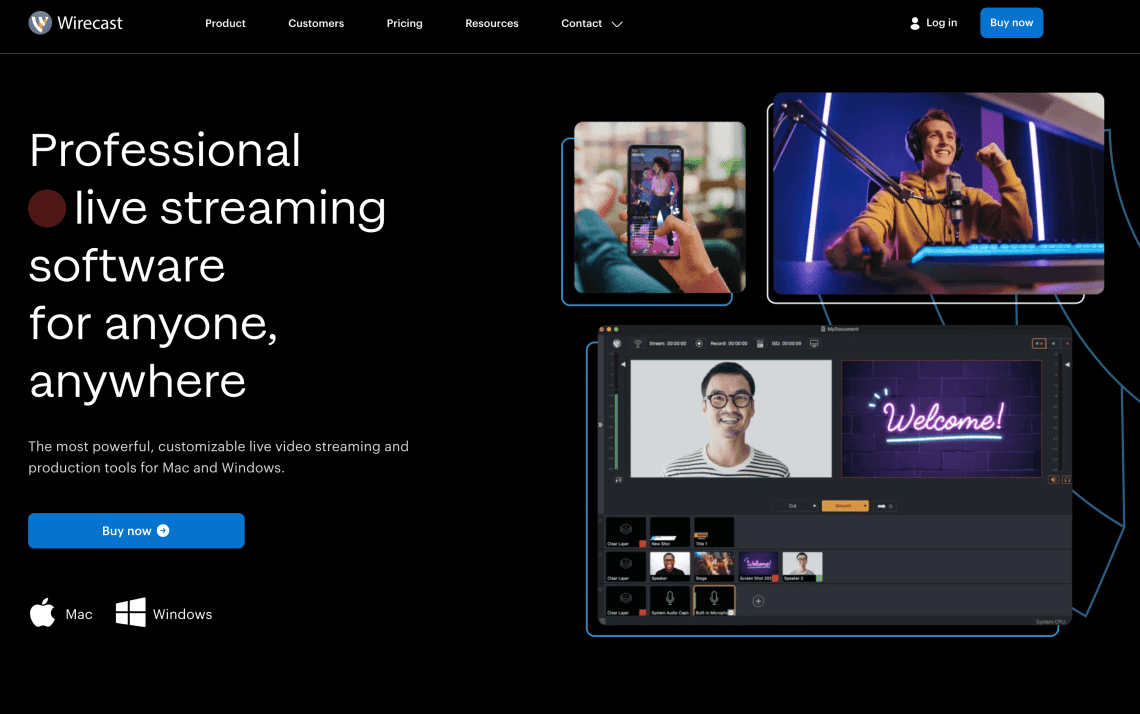This screenshot has width=1140, height=714.
Task: Add a new shot with the plus button
Action: (758, 601)
